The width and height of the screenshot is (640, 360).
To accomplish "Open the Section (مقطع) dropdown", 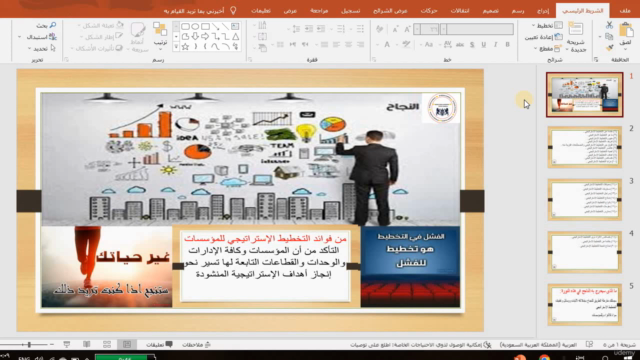I will pyautogui.click(x=548, y=49).
